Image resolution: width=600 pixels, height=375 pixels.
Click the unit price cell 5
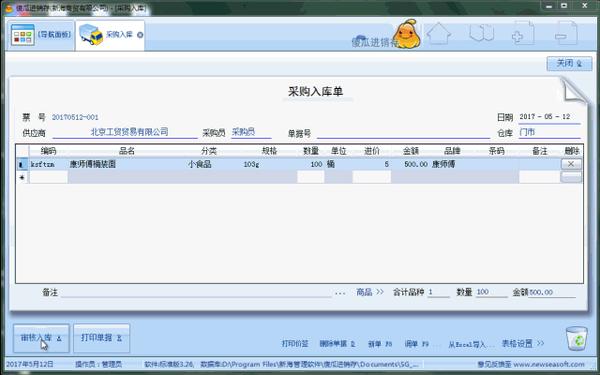coord(372,165)
